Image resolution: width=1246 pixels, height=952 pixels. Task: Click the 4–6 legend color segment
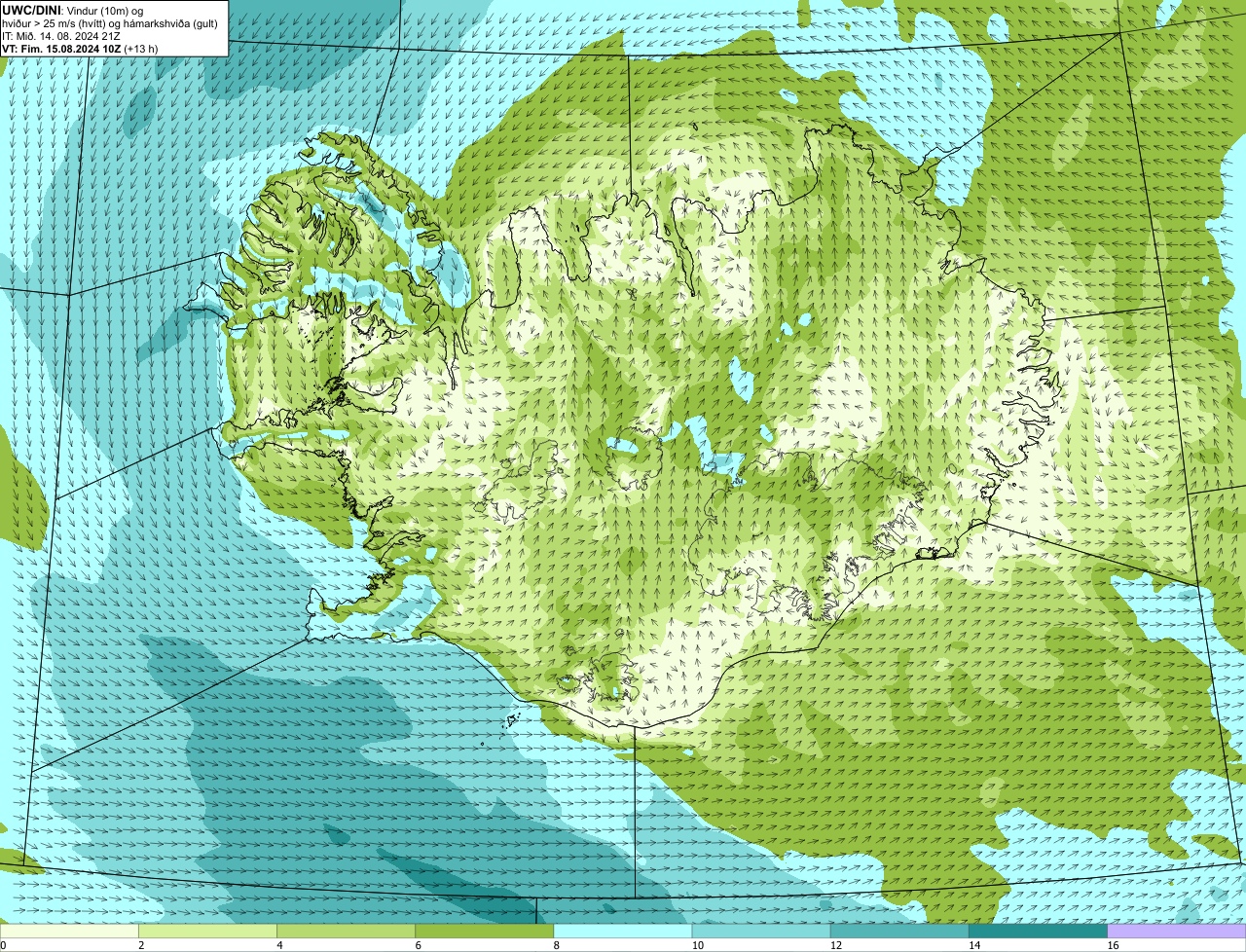coord(347,932)
